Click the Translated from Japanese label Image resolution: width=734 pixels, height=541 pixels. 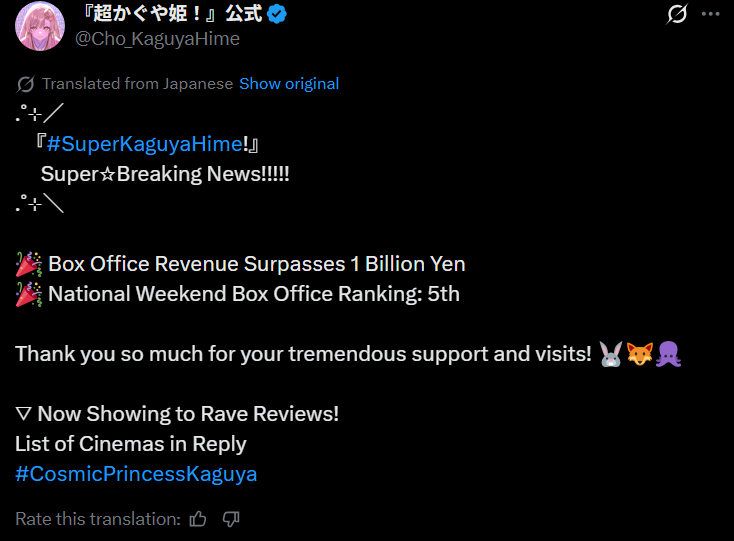click(x=138, y=84)
